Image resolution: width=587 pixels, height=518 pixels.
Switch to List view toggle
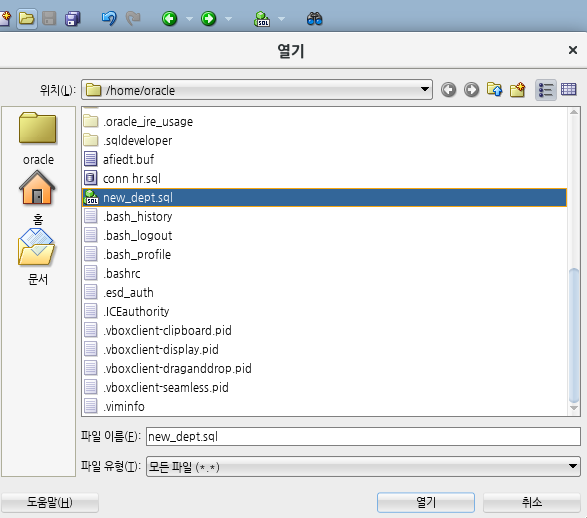pyautogui.click(x=546, y=90)
